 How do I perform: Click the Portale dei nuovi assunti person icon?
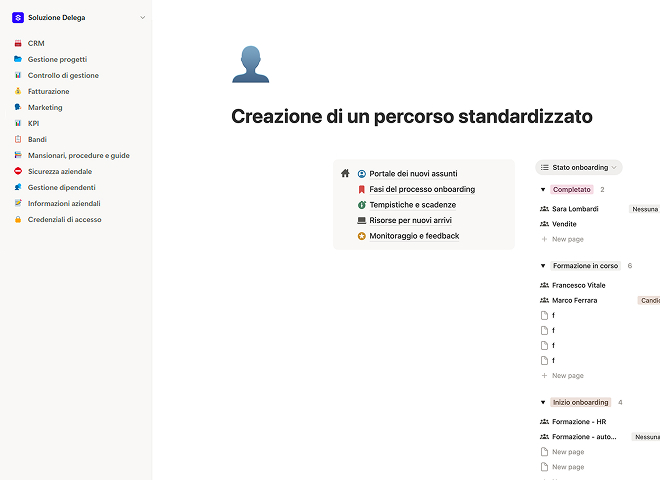362,173
